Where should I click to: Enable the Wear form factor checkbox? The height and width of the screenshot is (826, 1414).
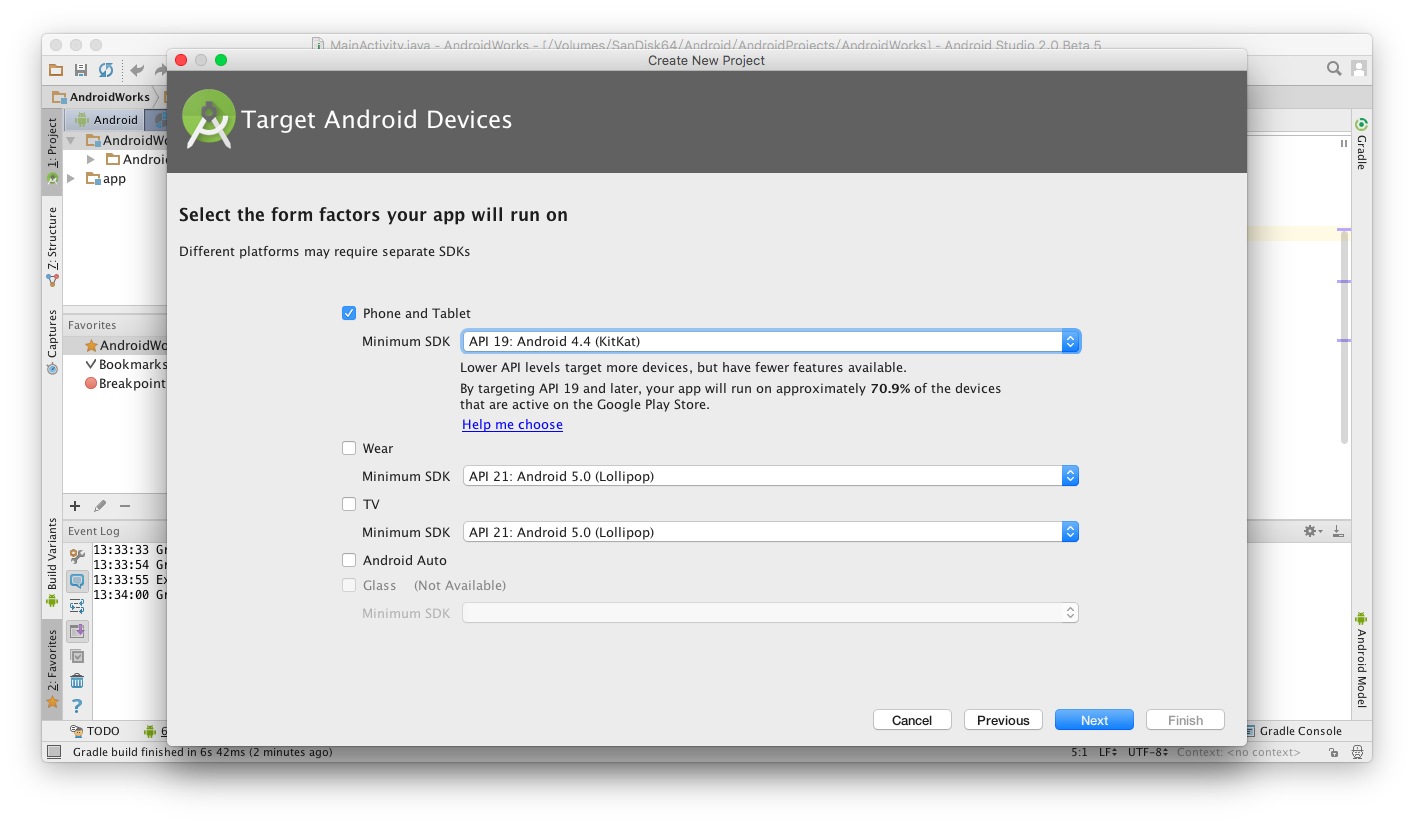click(349, 448)
